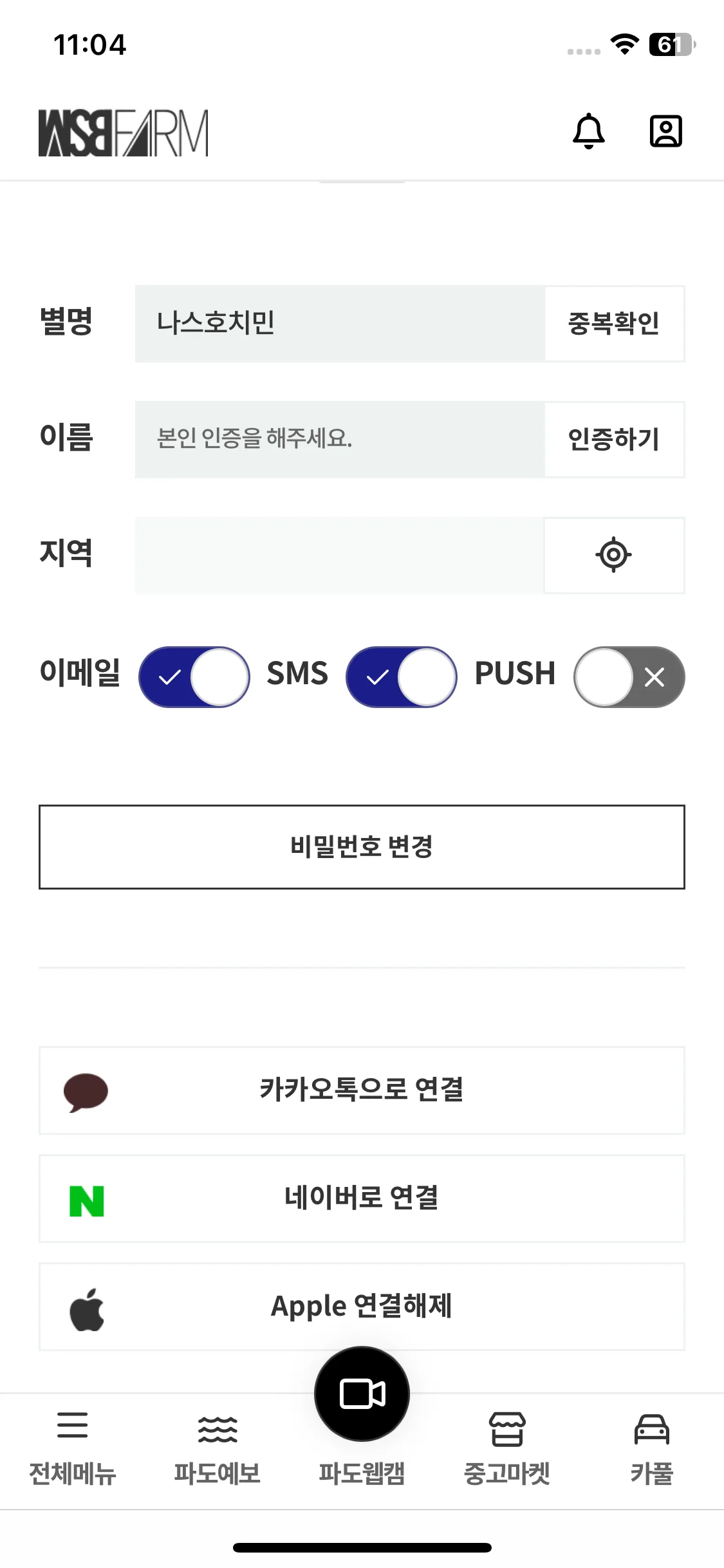724x1568 pixels.
Task: Focus the 별명 nickname input field
Action: coord(340,323)
